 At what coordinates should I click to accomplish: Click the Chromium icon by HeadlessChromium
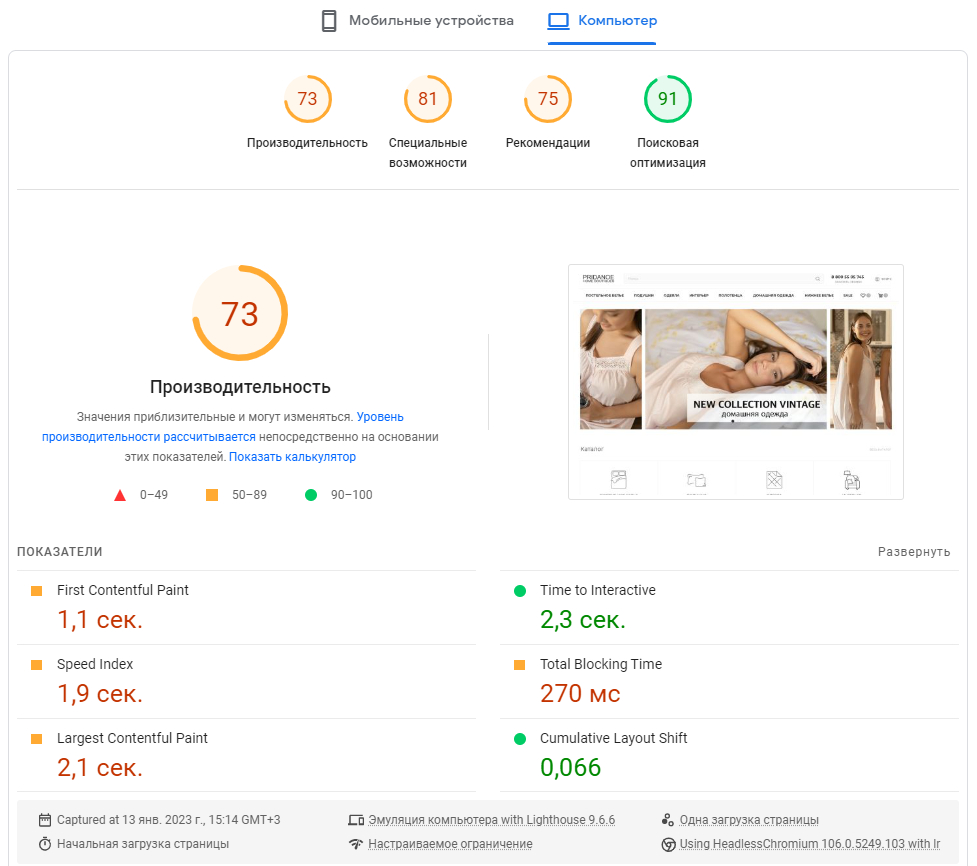click(668, 844)
